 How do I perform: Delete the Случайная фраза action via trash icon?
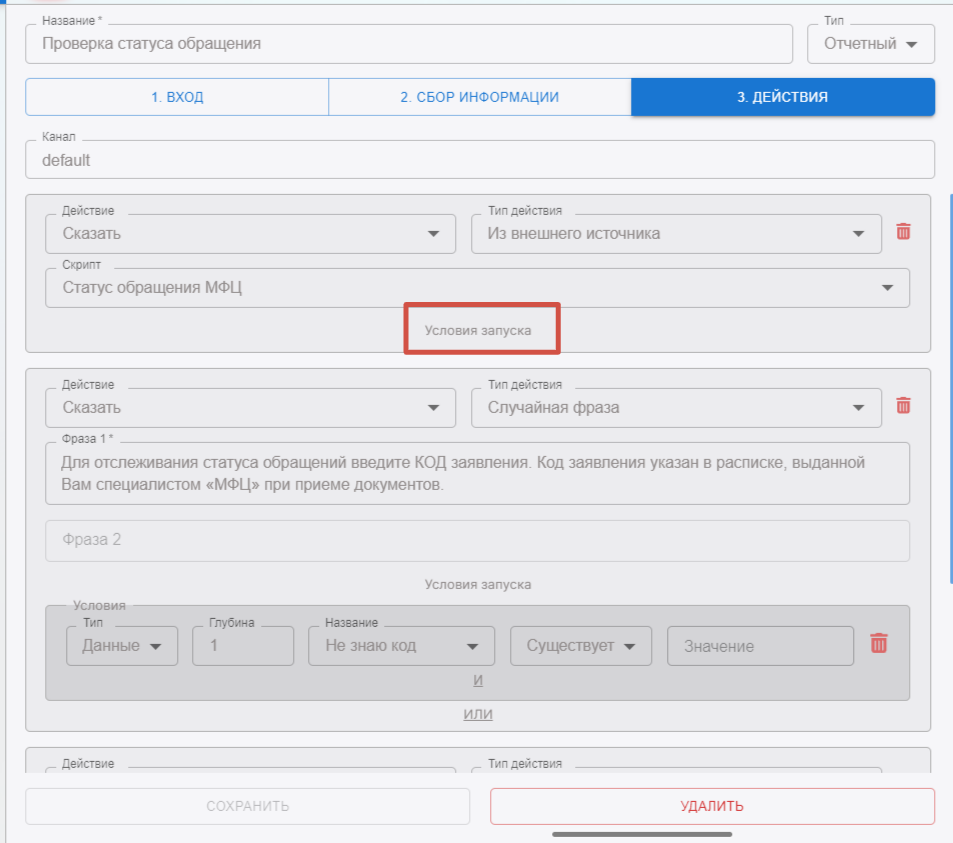coord(903,406)
